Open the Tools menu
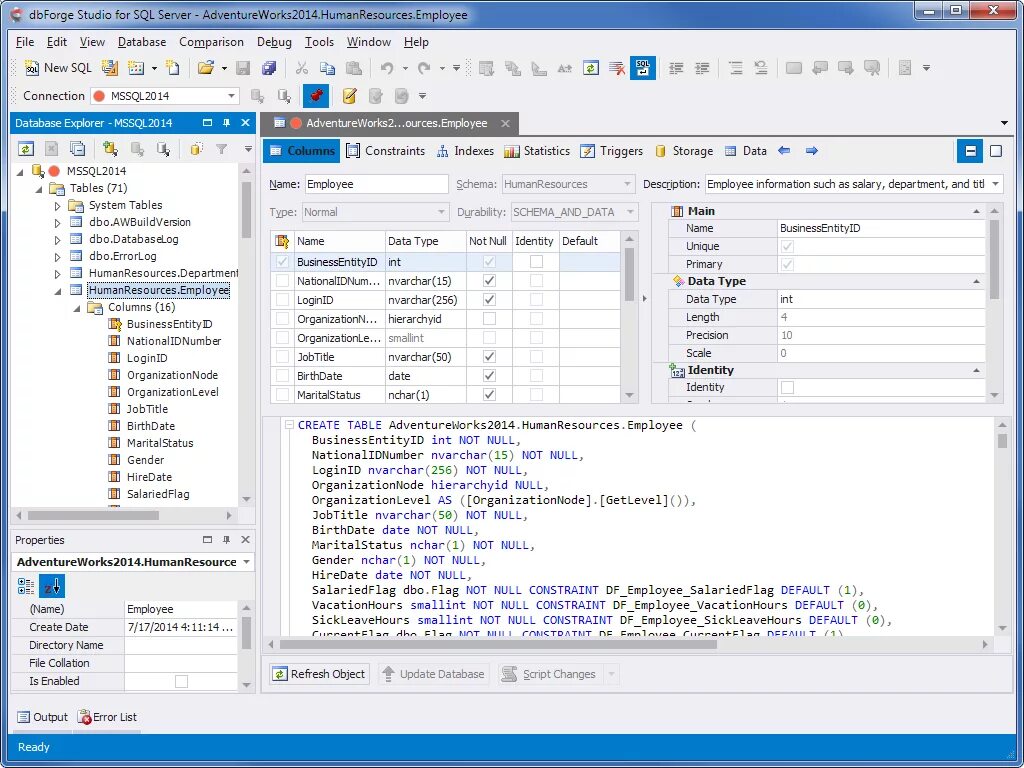1024x768 pixels. [319, 42]
